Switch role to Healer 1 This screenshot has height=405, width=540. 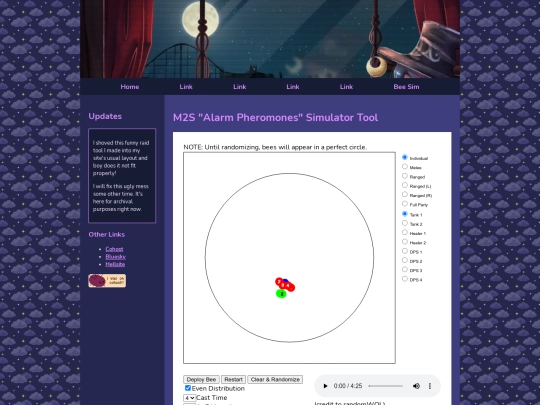[405, 232]
